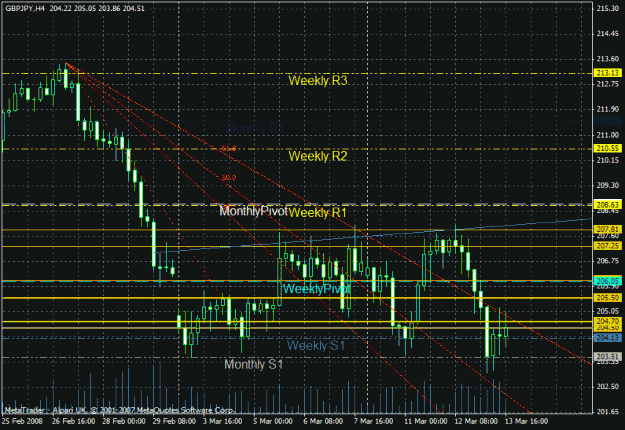Click the 25 Feb 2008 date label
The width and height of the screenshot is (625, 430).
(x=20, y=421)
